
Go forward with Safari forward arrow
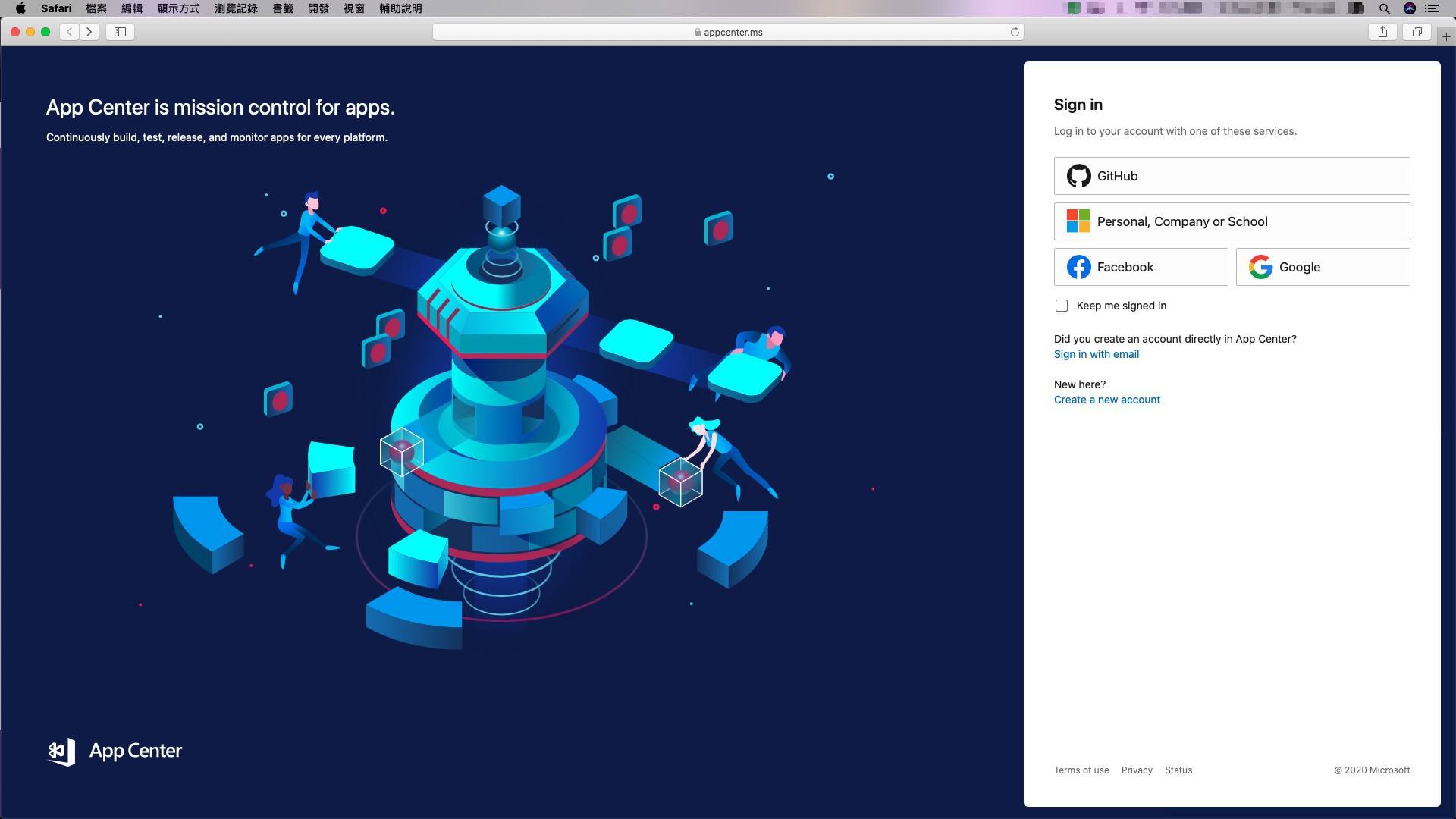tap(89, 32)
